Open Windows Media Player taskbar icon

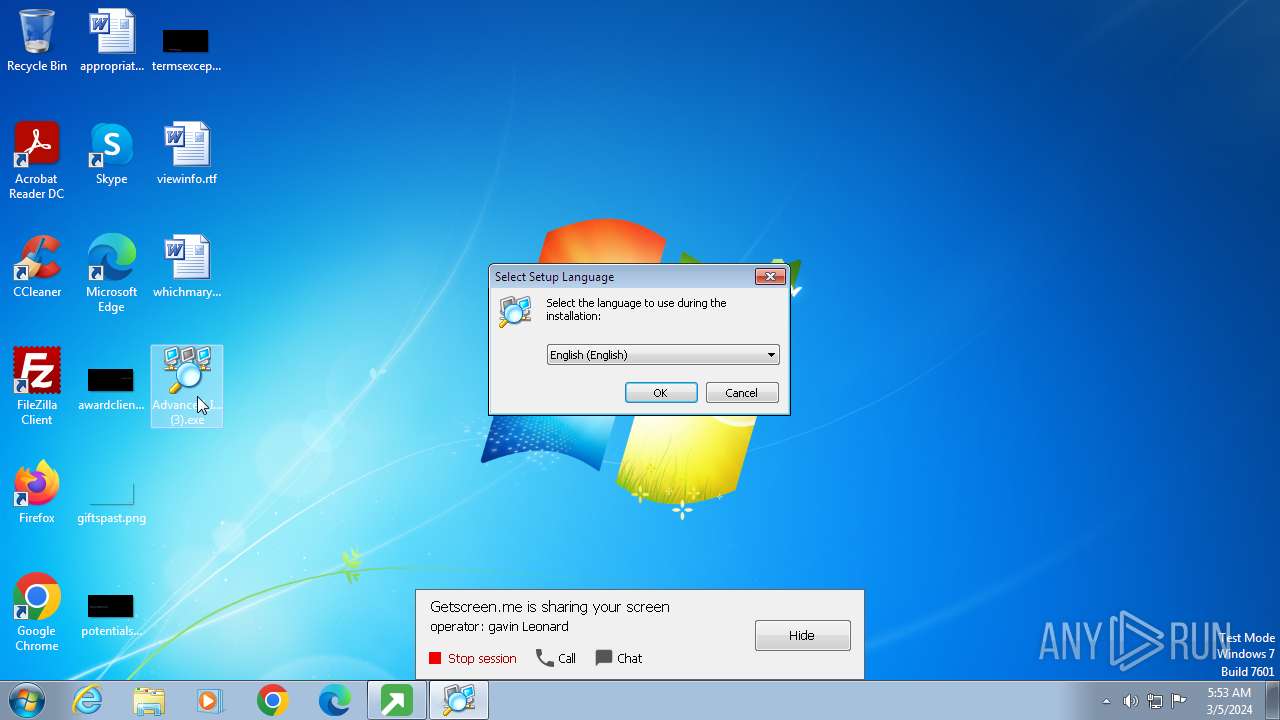coord(210,701)
